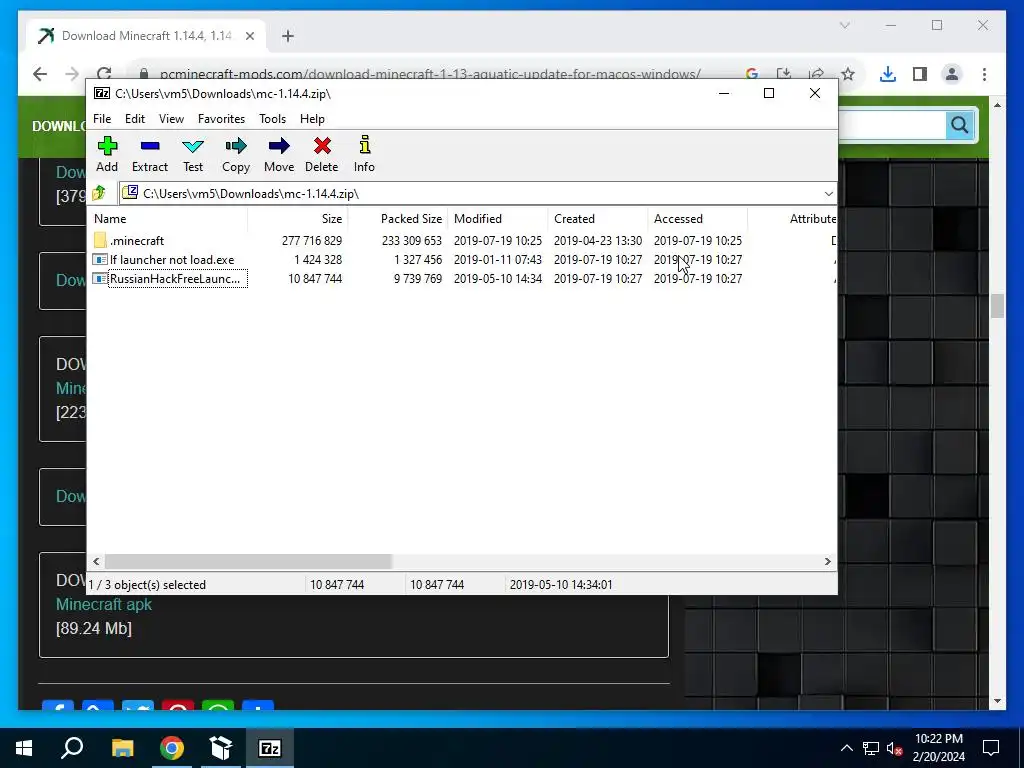Open the Info toolbar icon
The width and height of the screenshot is (1024, 768).
pyautogui.click(x=364, y=146)
